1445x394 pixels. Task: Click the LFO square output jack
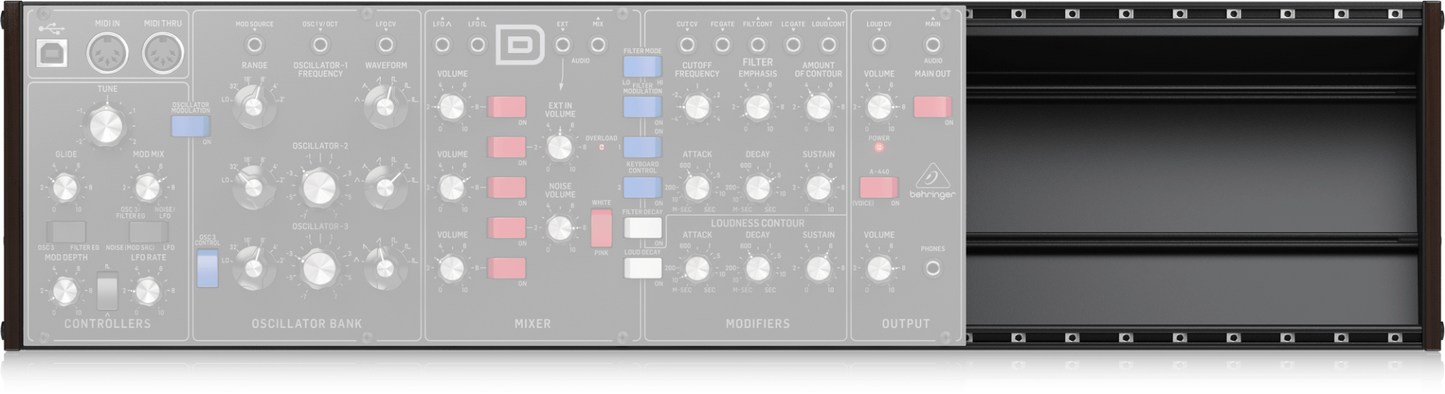479,45
